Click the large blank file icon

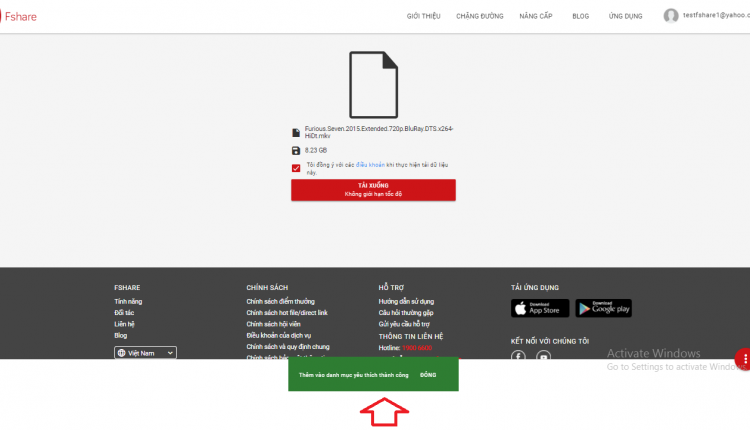click(x=374, y=85)
